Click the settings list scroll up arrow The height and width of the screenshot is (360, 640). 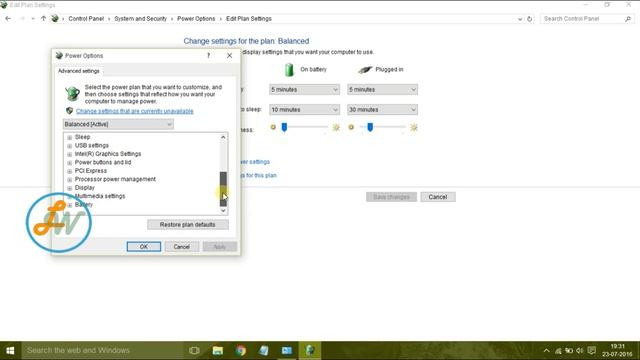pos(223,137)
